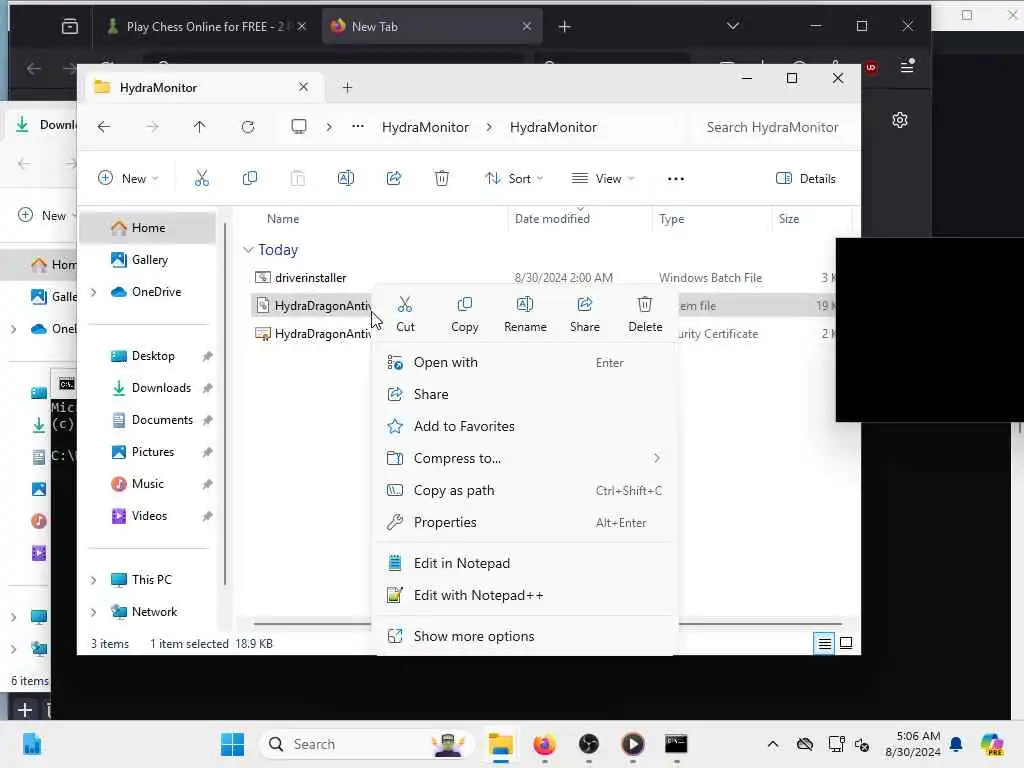Click toolbar Delete trash icon

442,178
